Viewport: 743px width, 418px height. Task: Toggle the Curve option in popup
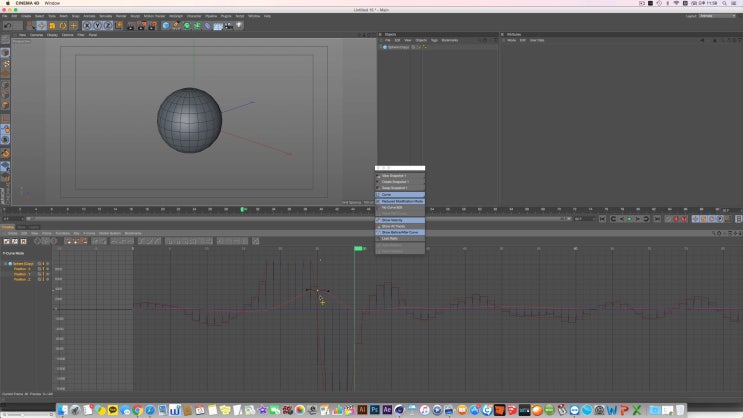tap(400, 195)
